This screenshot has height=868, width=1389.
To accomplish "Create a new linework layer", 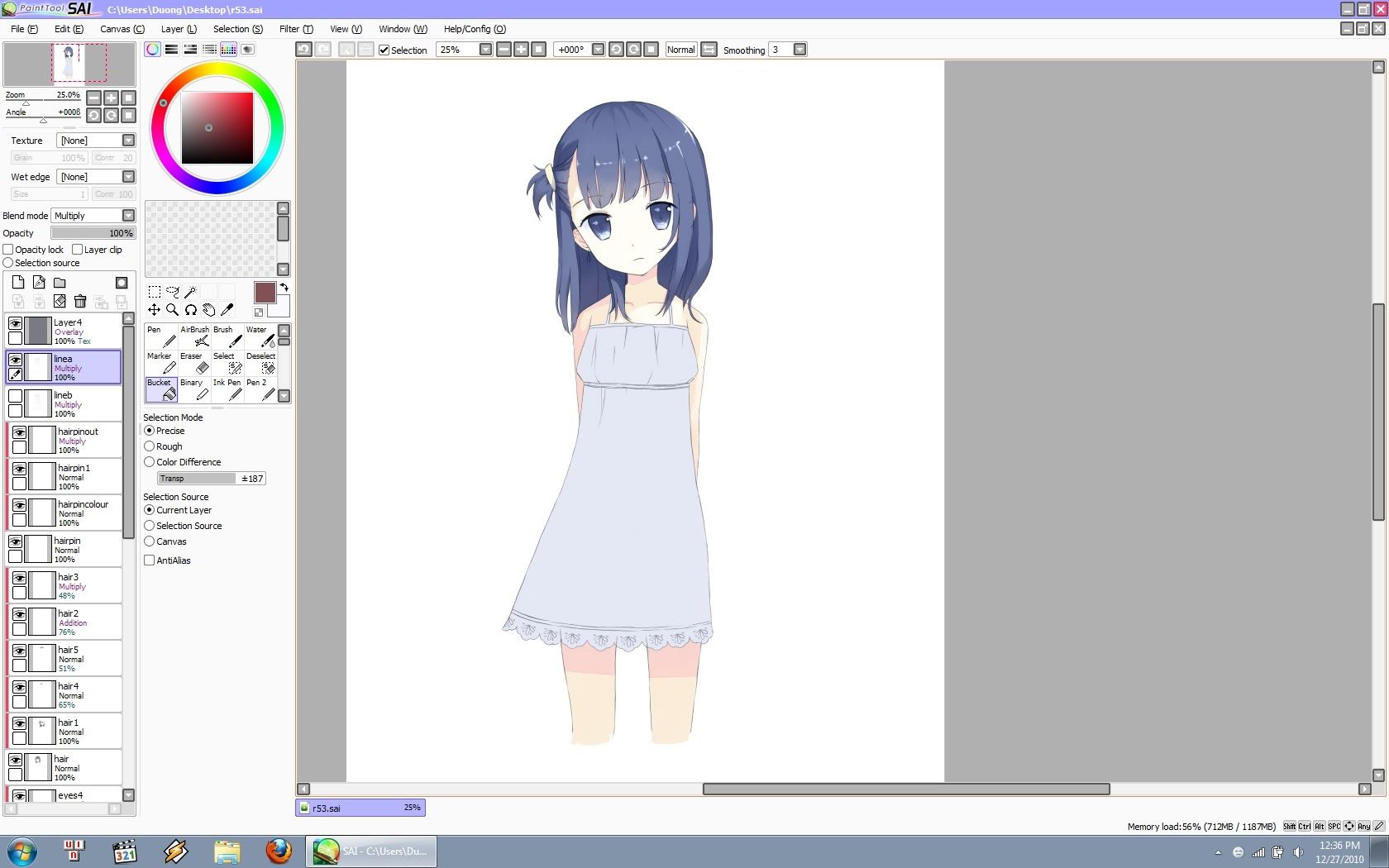I will pyautogui.click(x=39, y=283).
